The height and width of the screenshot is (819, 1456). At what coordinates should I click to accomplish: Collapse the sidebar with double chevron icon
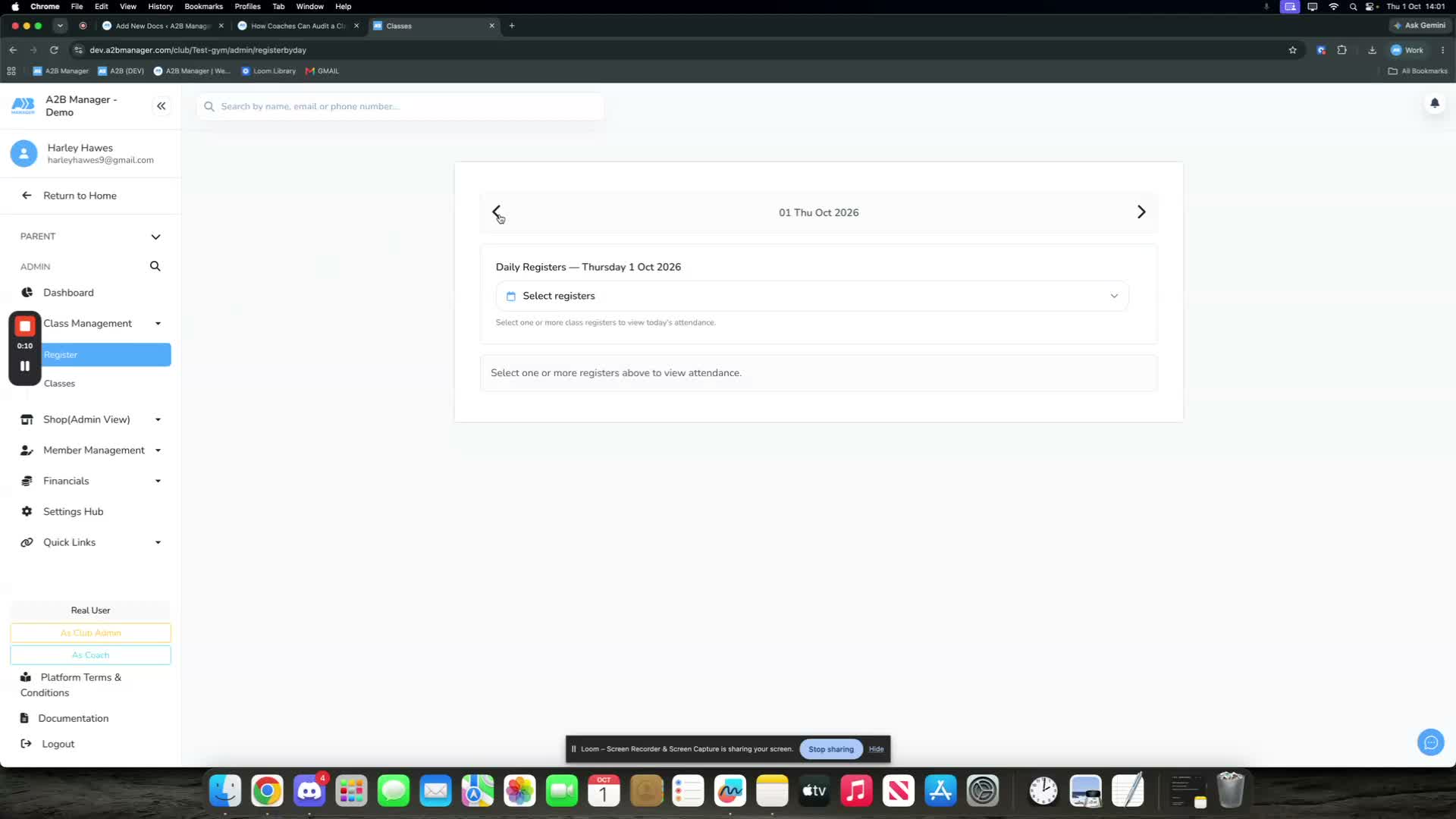point(161,106)
